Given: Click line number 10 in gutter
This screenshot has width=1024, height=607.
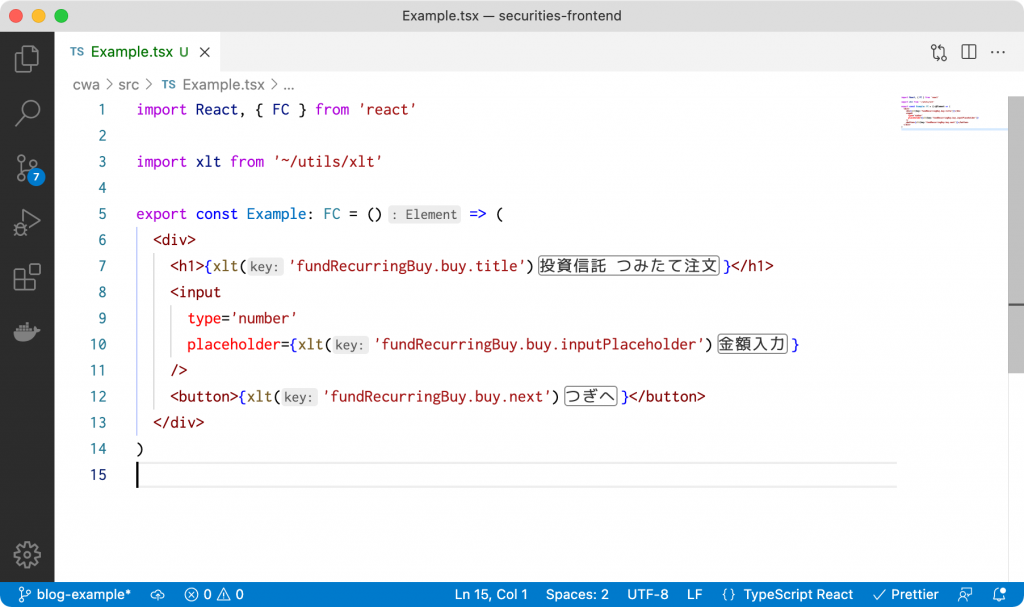Looking at the screenshot, I should click(98, 344).
